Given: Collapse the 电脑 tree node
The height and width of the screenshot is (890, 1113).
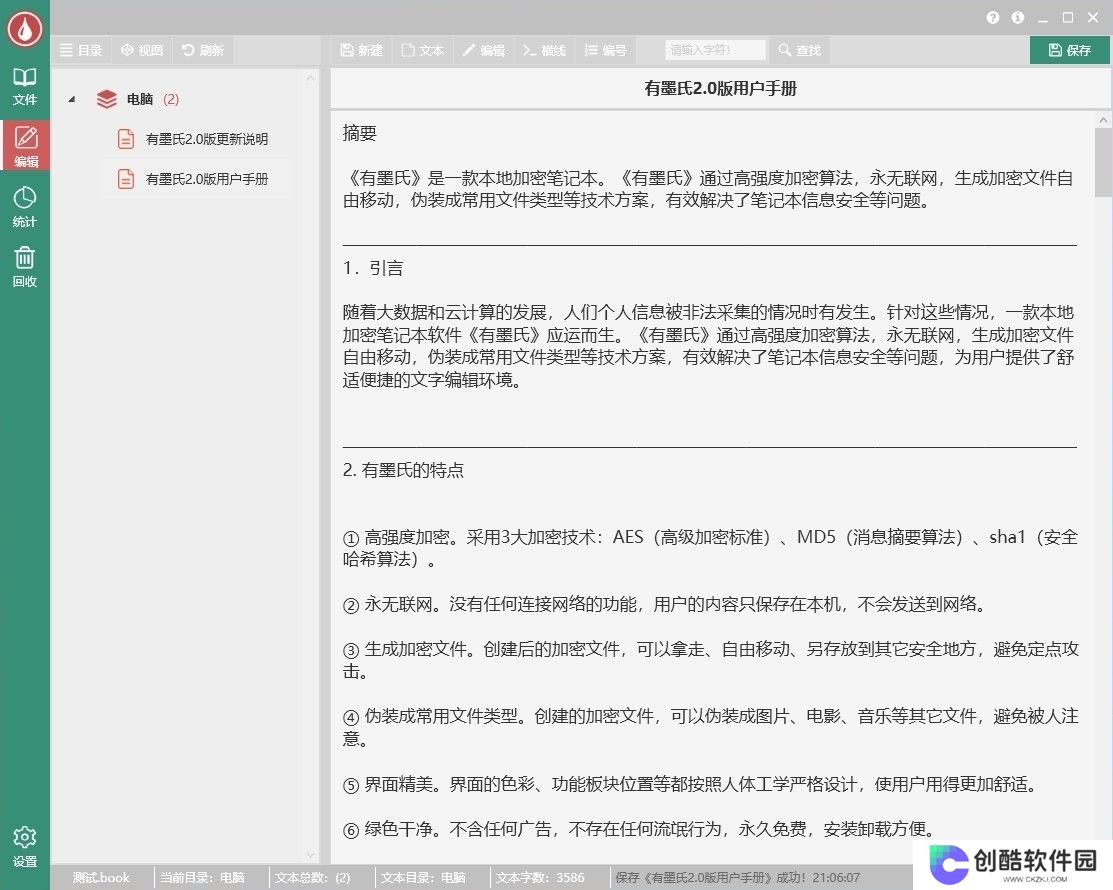Looking at the screenshot, I should coord(72,99).
